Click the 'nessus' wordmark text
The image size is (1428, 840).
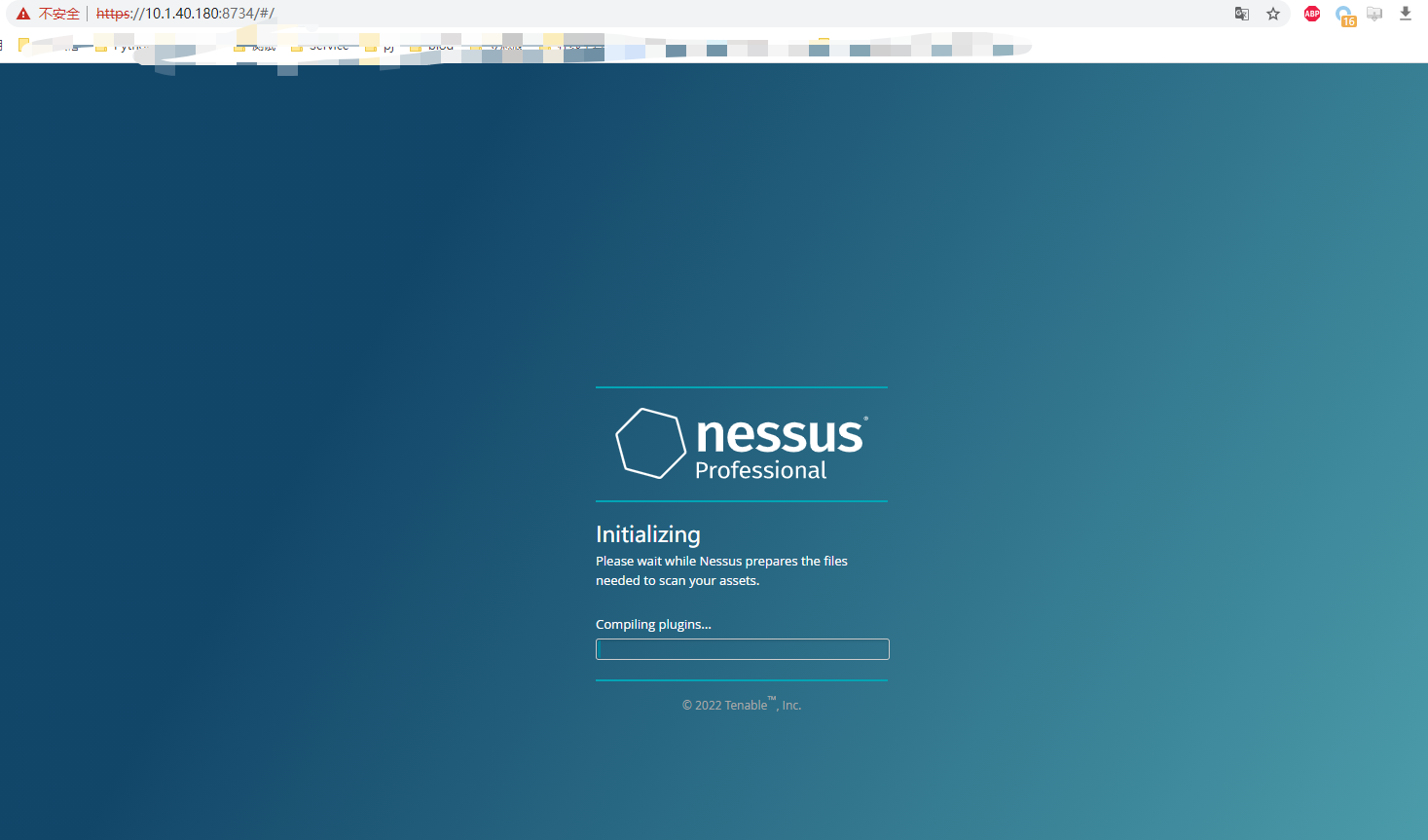pyautogui.click(x=781, y=435)
